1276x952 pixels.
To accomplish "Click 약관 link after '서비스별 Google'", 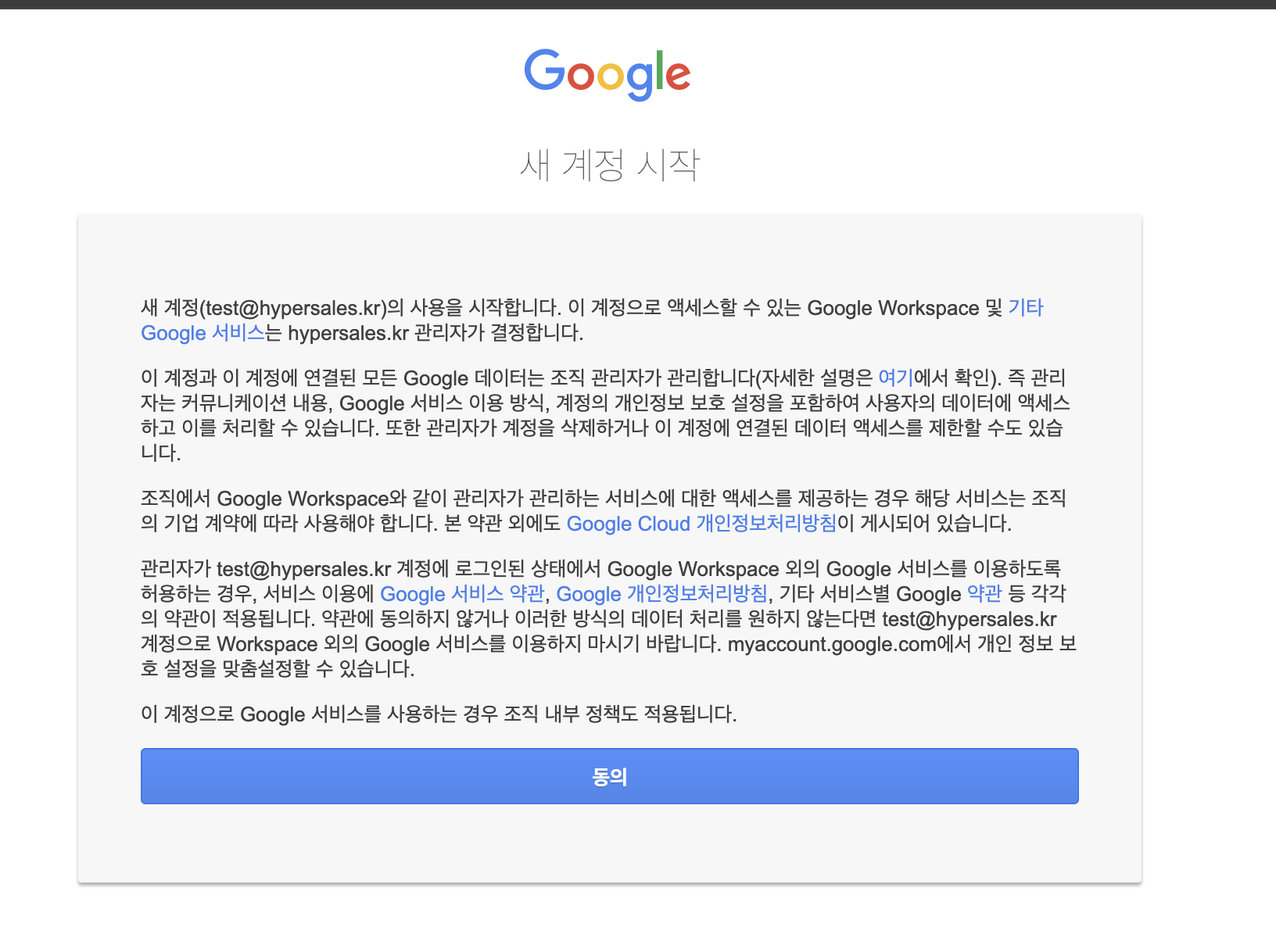I will coord(984,594).
